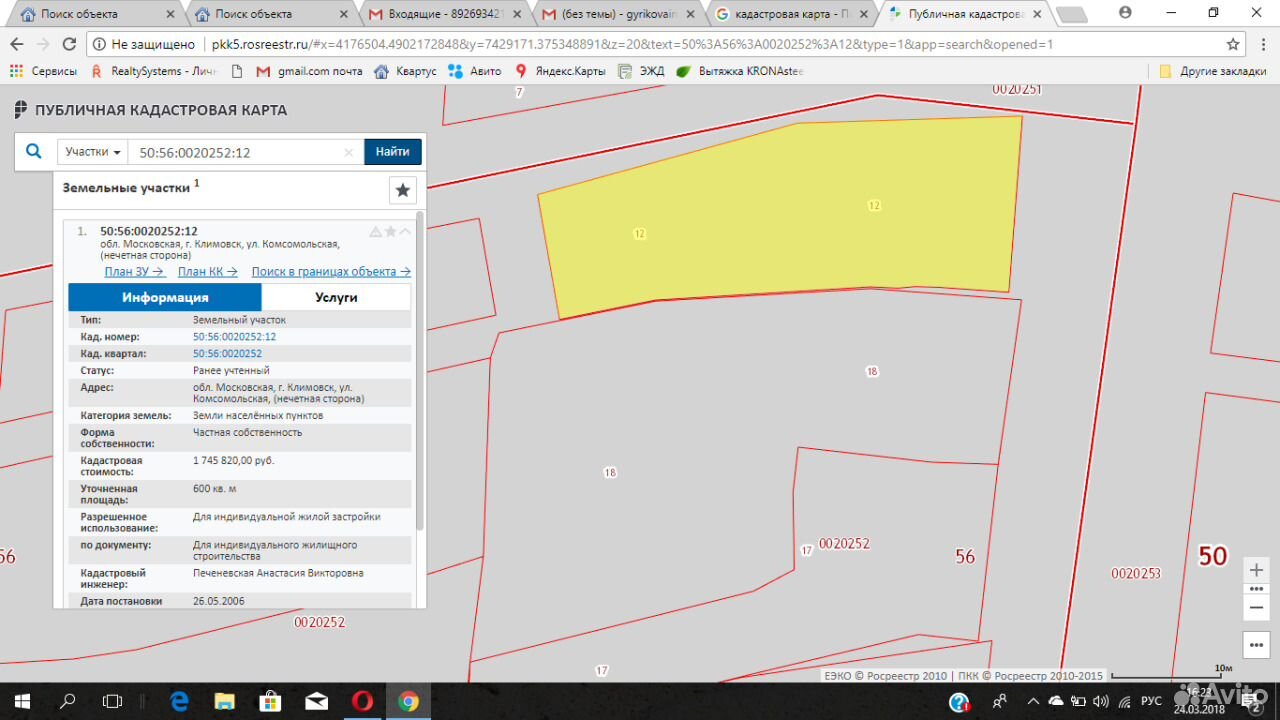Reload the page with the refresh icon
1280x720 pixels.
(69, 44)
